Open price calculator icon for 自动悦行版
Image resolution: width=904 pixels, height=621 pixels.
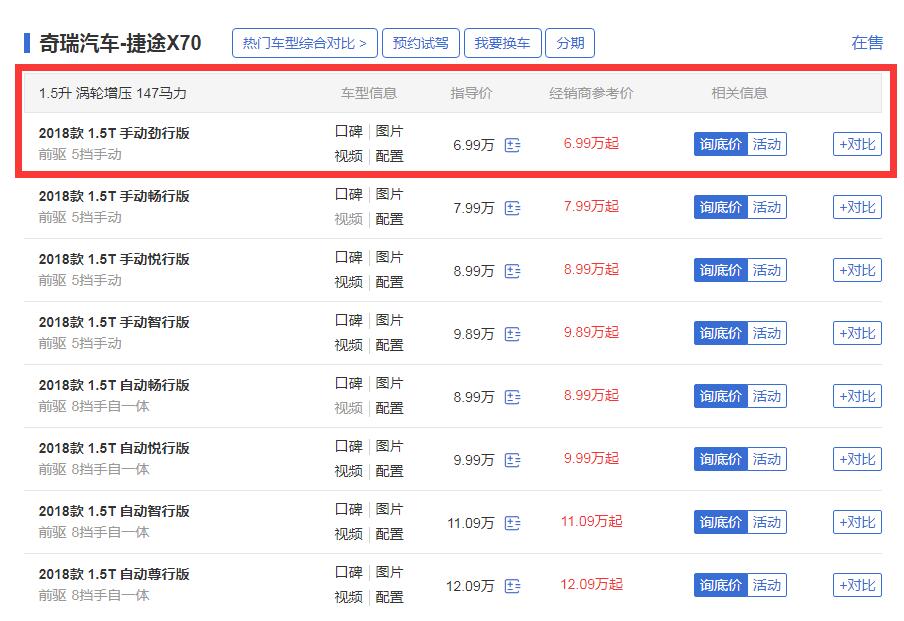512,460
